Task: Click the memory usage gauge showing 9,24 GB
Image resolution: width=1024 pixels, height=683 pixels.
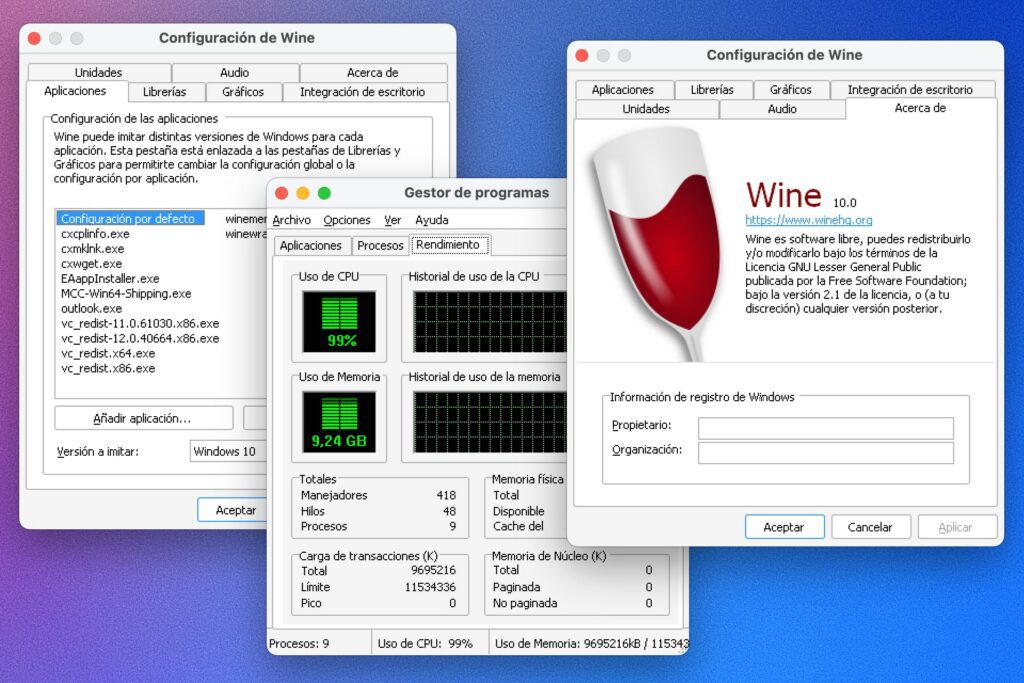Action: click(x=340, y=422)
